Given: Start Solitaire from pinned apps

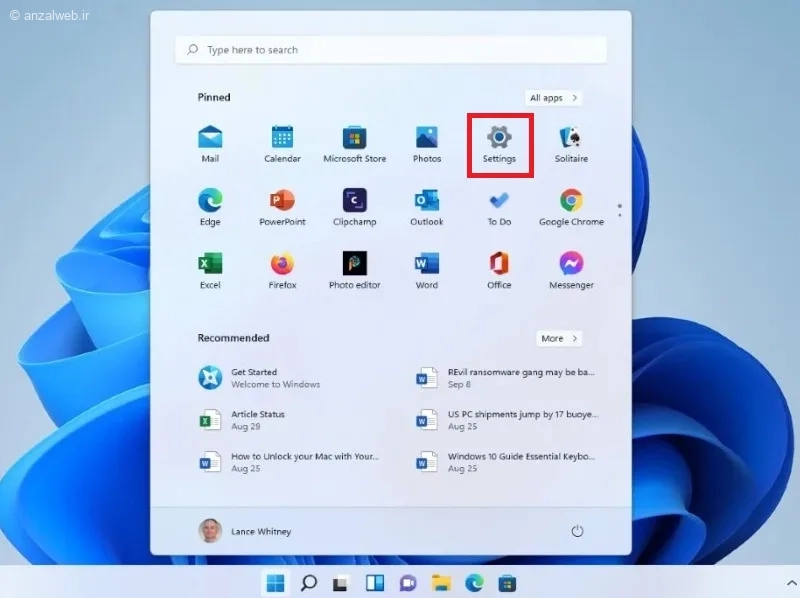Looking at the screenshot, I should 571,144.
